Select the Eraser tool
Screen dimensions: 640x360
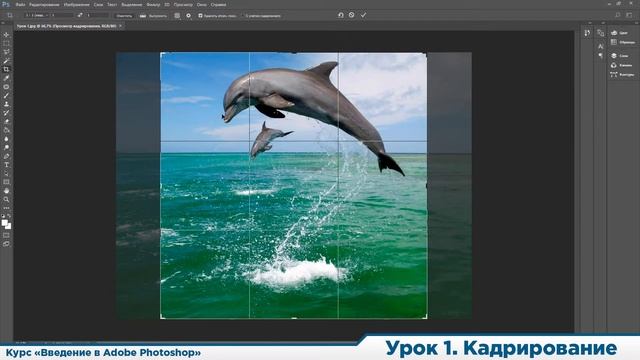click(6, 121)
